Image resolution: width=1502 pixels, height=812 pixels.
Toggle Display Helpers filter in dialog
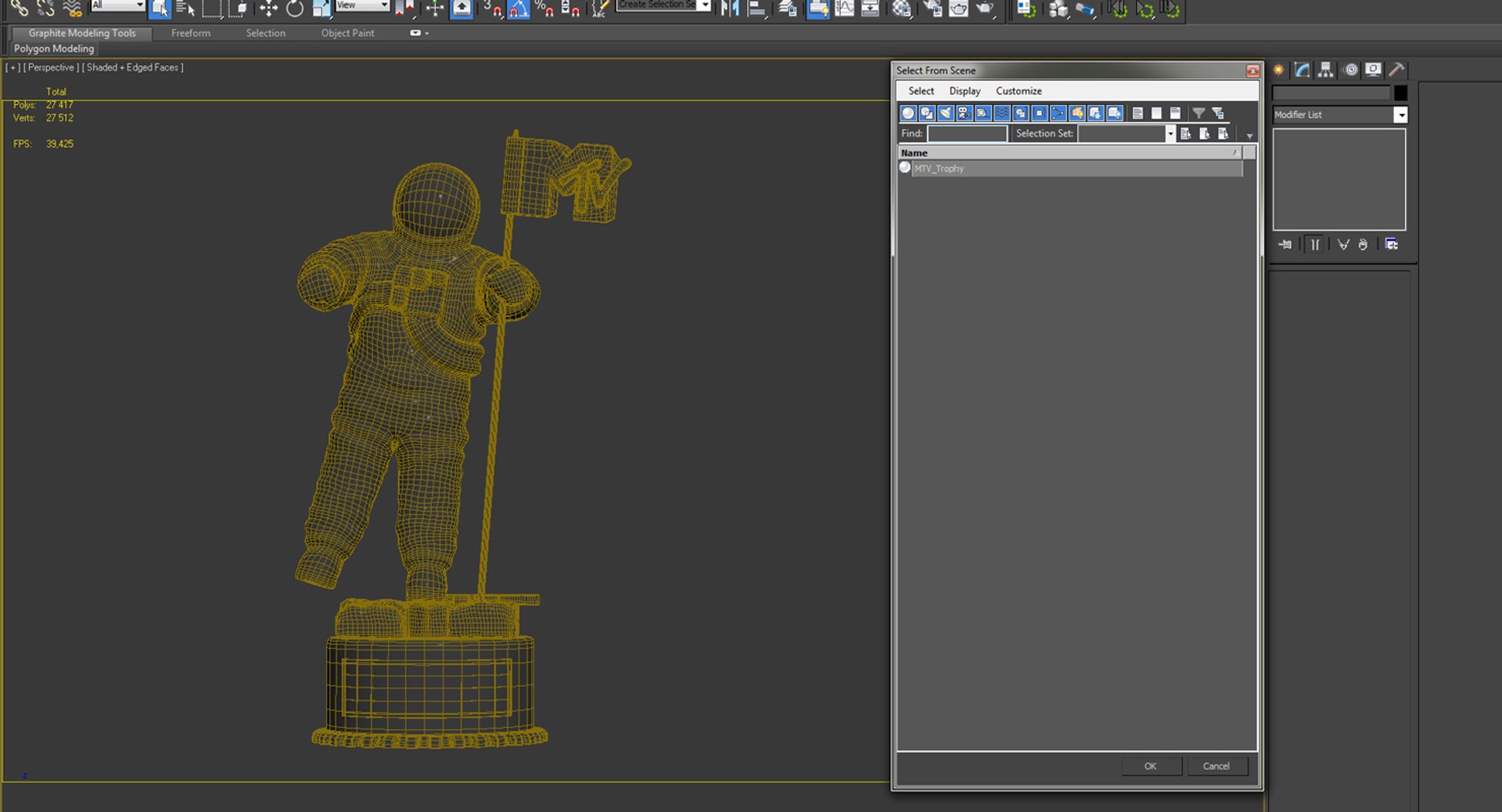tap(983, 113)
